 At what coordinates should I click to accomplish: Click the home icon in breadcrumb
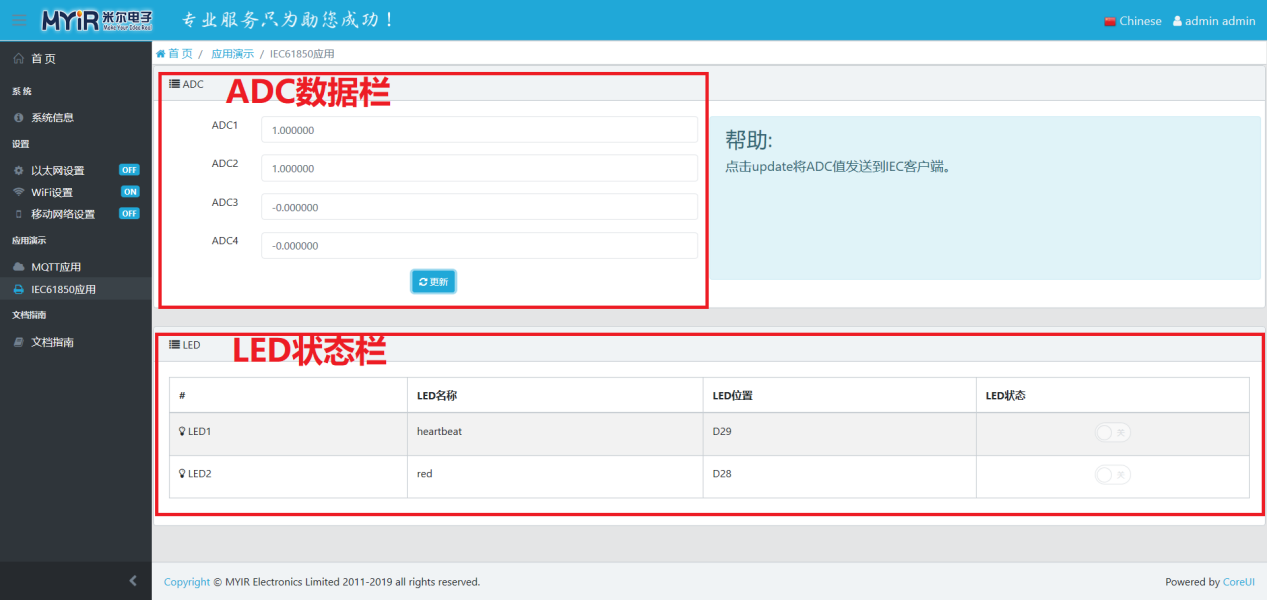tap(161, 53)
